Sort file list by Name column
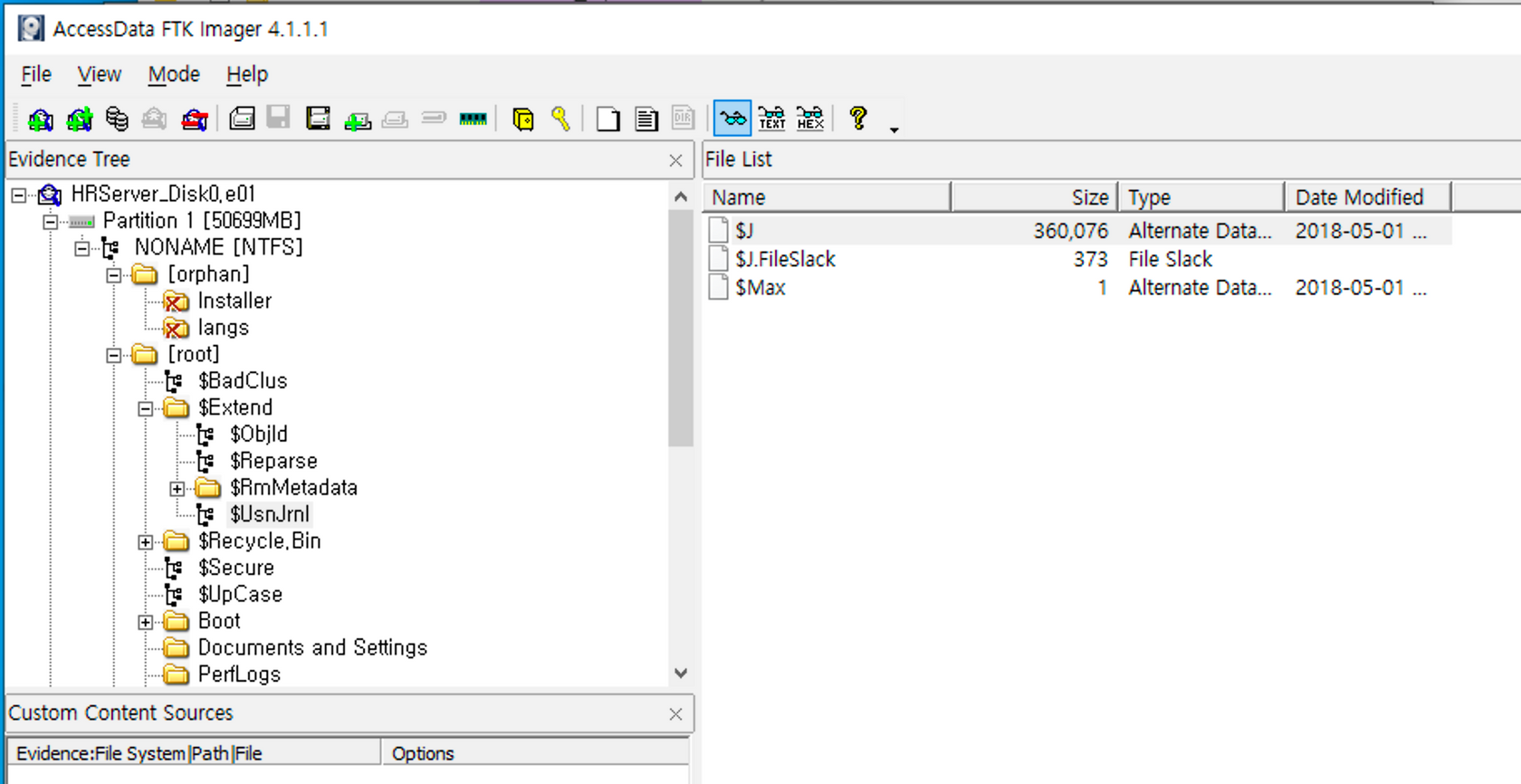Screen dimensions: 1521x784 (827, 197)
